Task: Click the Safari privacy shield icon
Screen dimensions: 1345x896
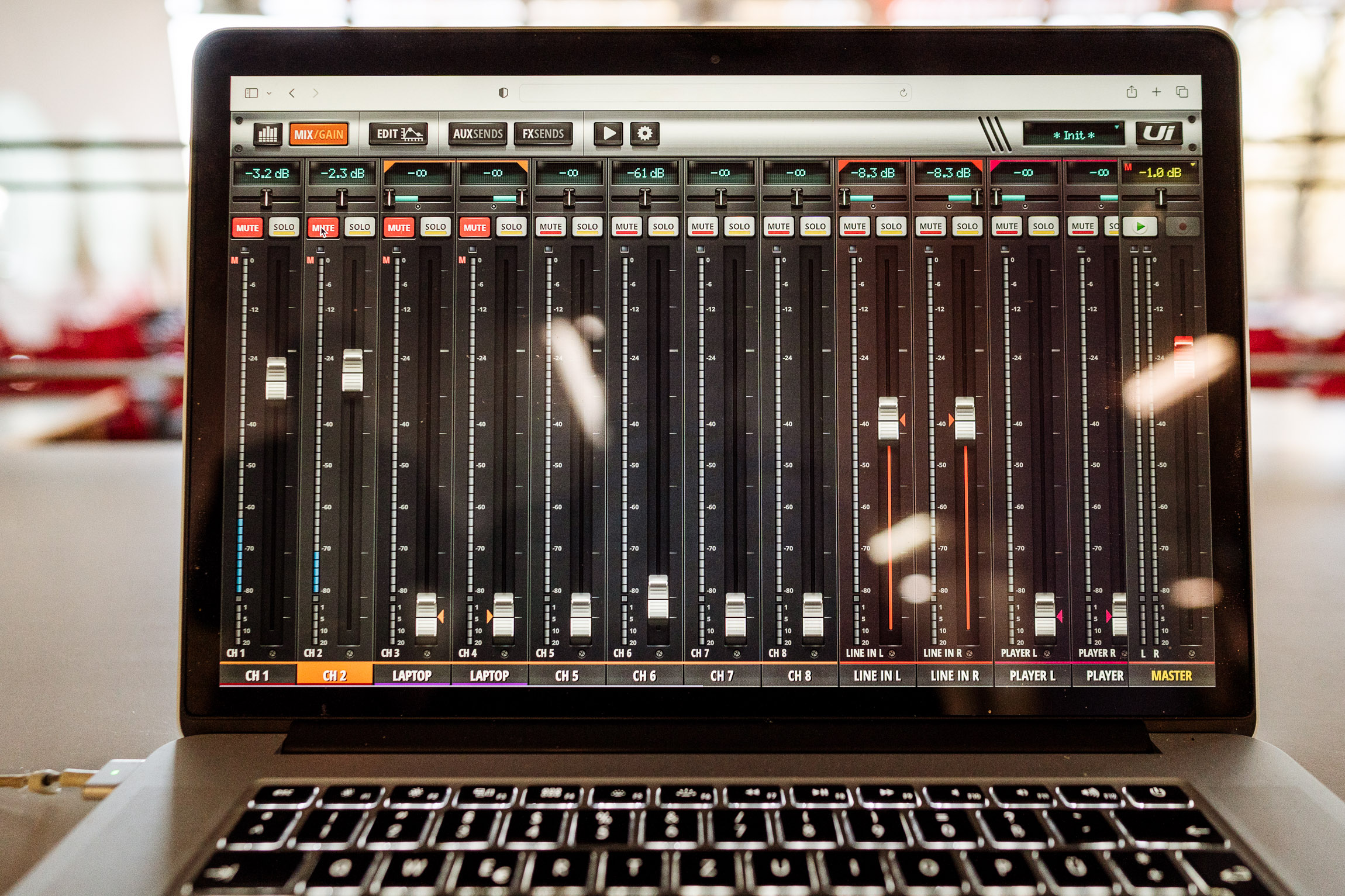Action: 503,93
